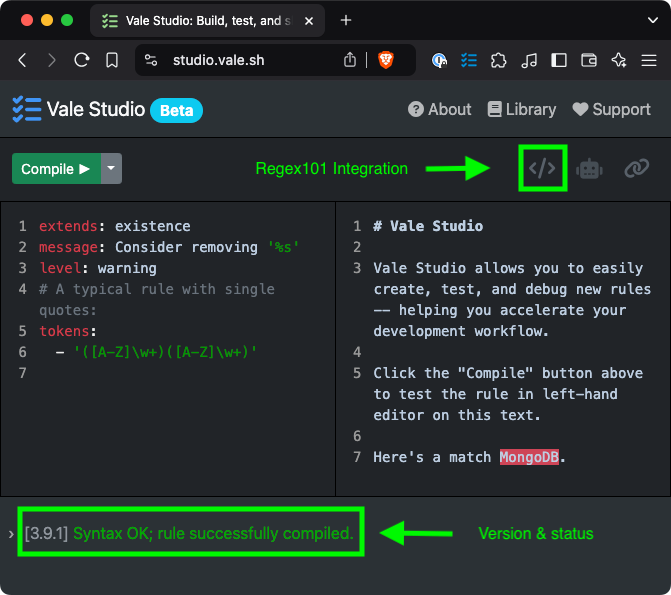Screen dimensions: 671x595
Task: Click the Vale extension checklist icon
Action: (468, 60)
